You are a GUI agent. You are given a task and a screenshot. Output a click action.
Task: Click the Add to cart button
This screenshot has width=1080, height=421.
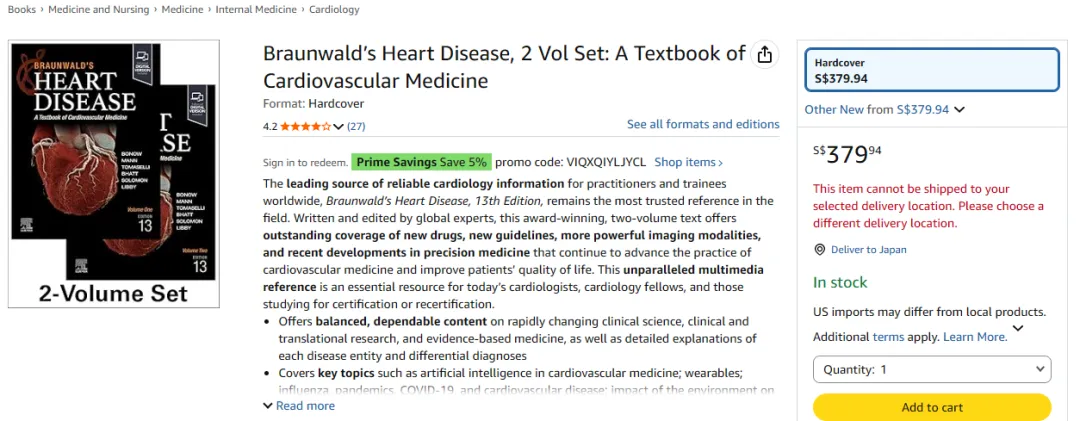tap(932, 407)
